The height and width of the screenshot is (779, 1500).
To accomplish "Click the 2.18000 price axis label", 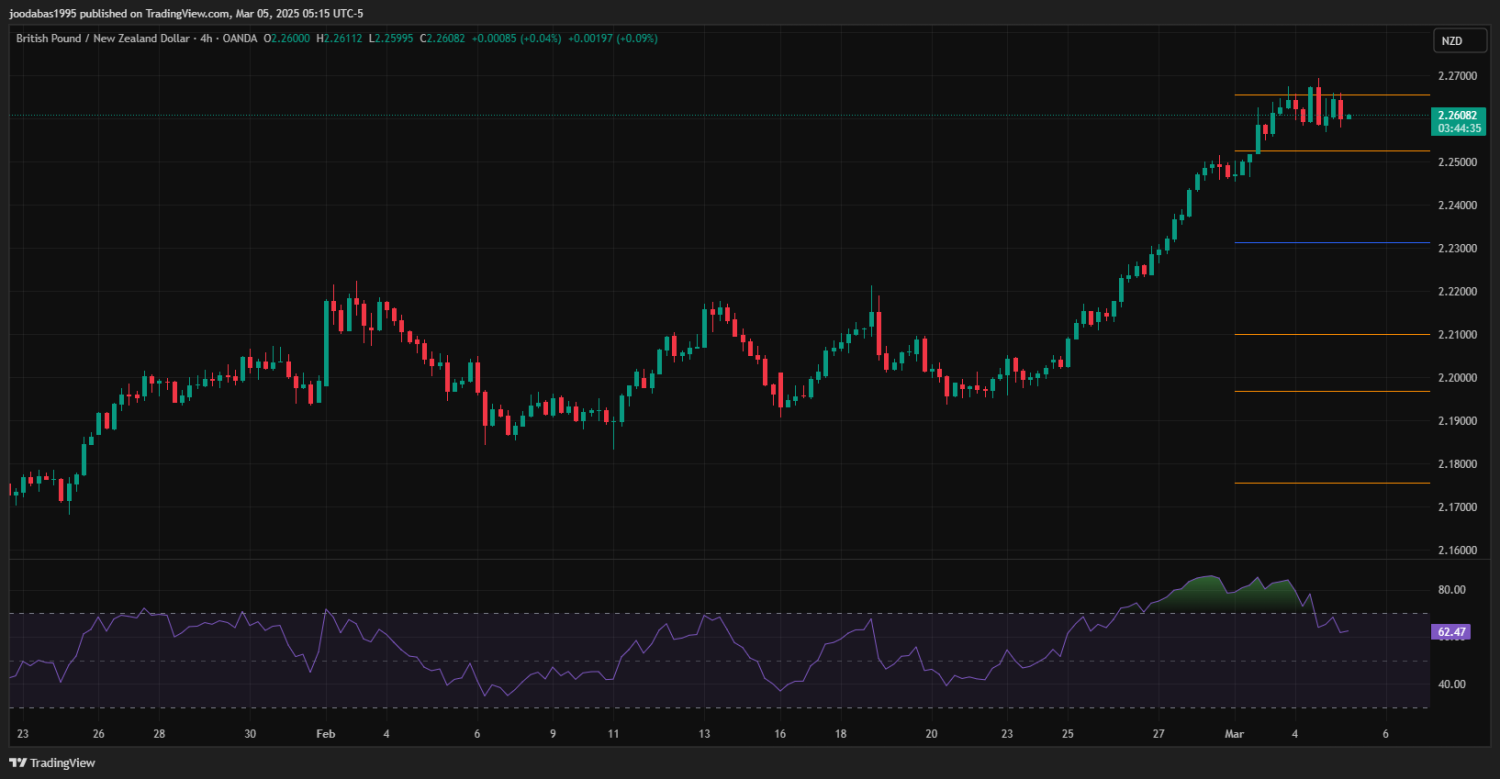I will (x=1458, y=464).
